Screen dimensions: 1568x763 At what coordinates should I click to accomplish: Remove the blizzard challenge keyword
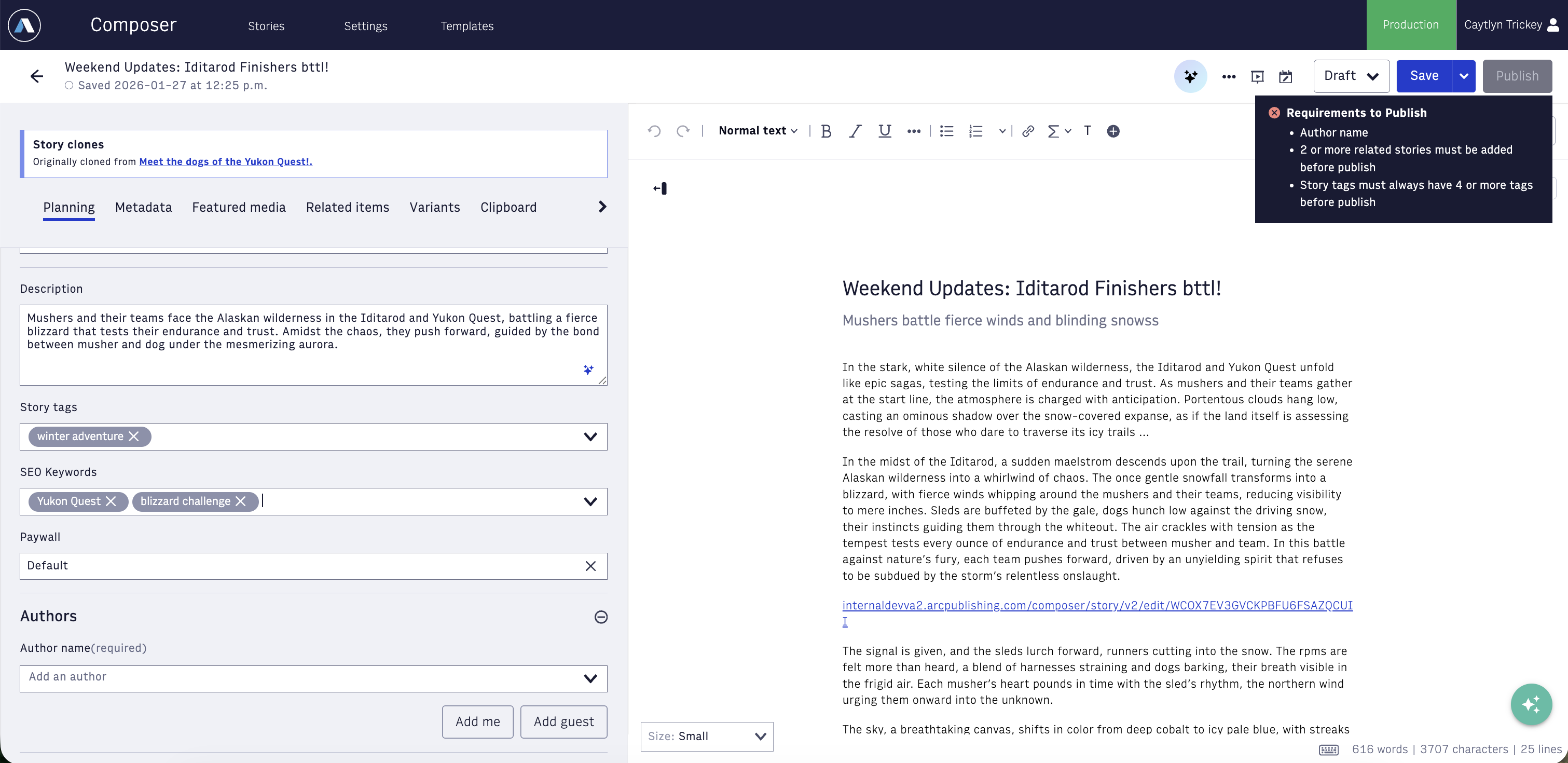pos(241,501)
